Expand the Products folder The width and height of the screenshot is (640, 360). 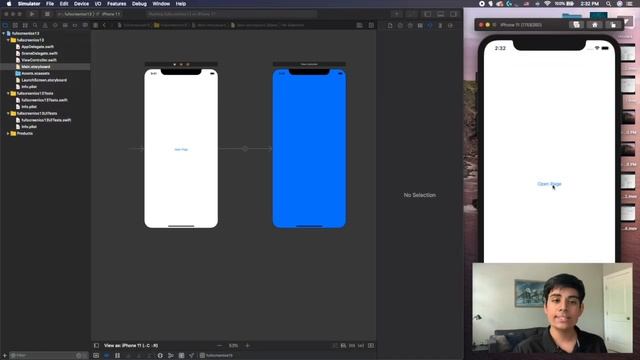(8, 133)
